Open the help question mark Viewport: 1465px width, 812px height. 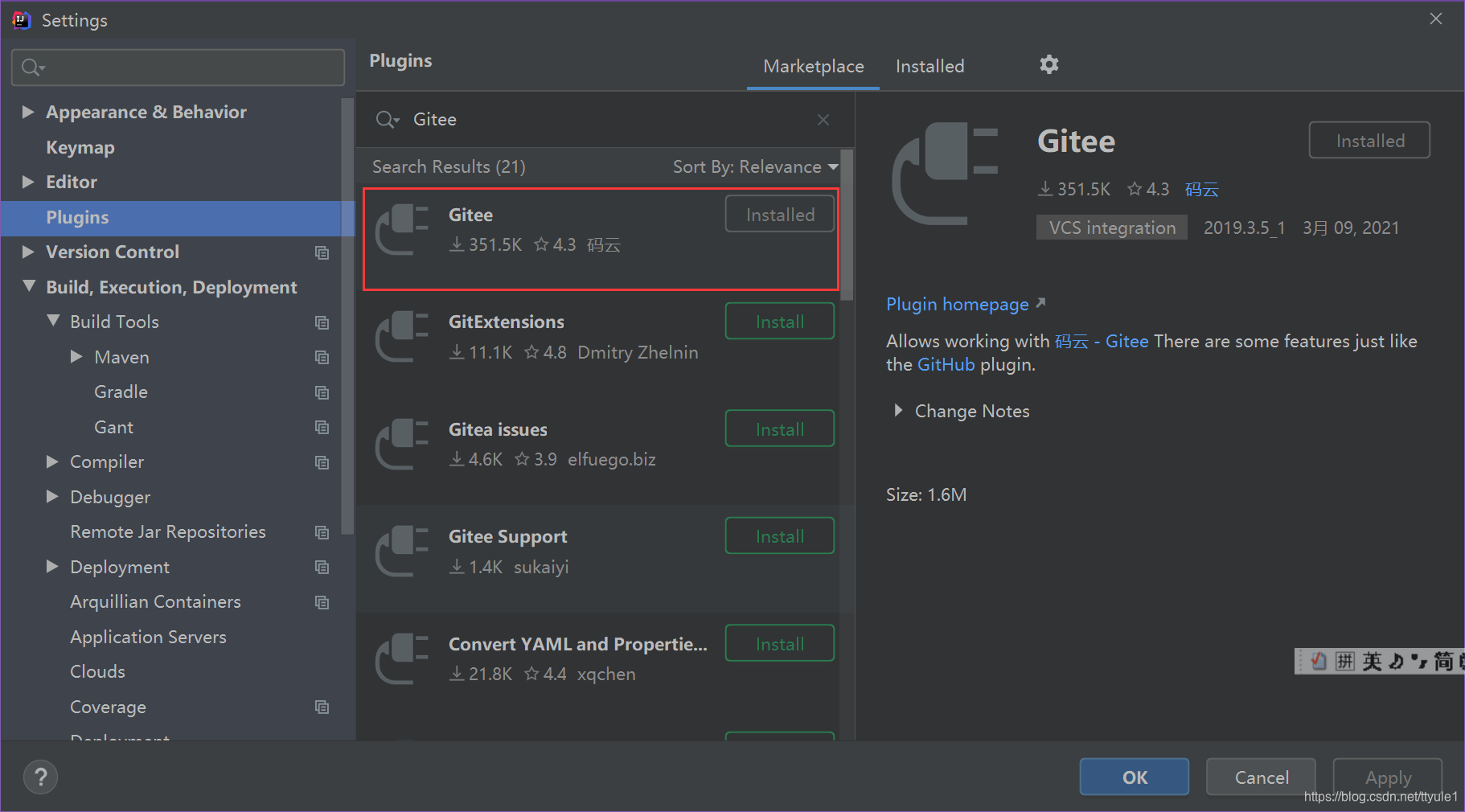40,777
